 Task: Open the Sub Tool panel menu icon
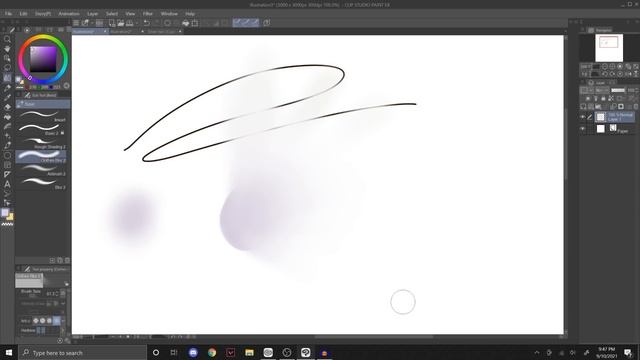[x=18, y=95]
